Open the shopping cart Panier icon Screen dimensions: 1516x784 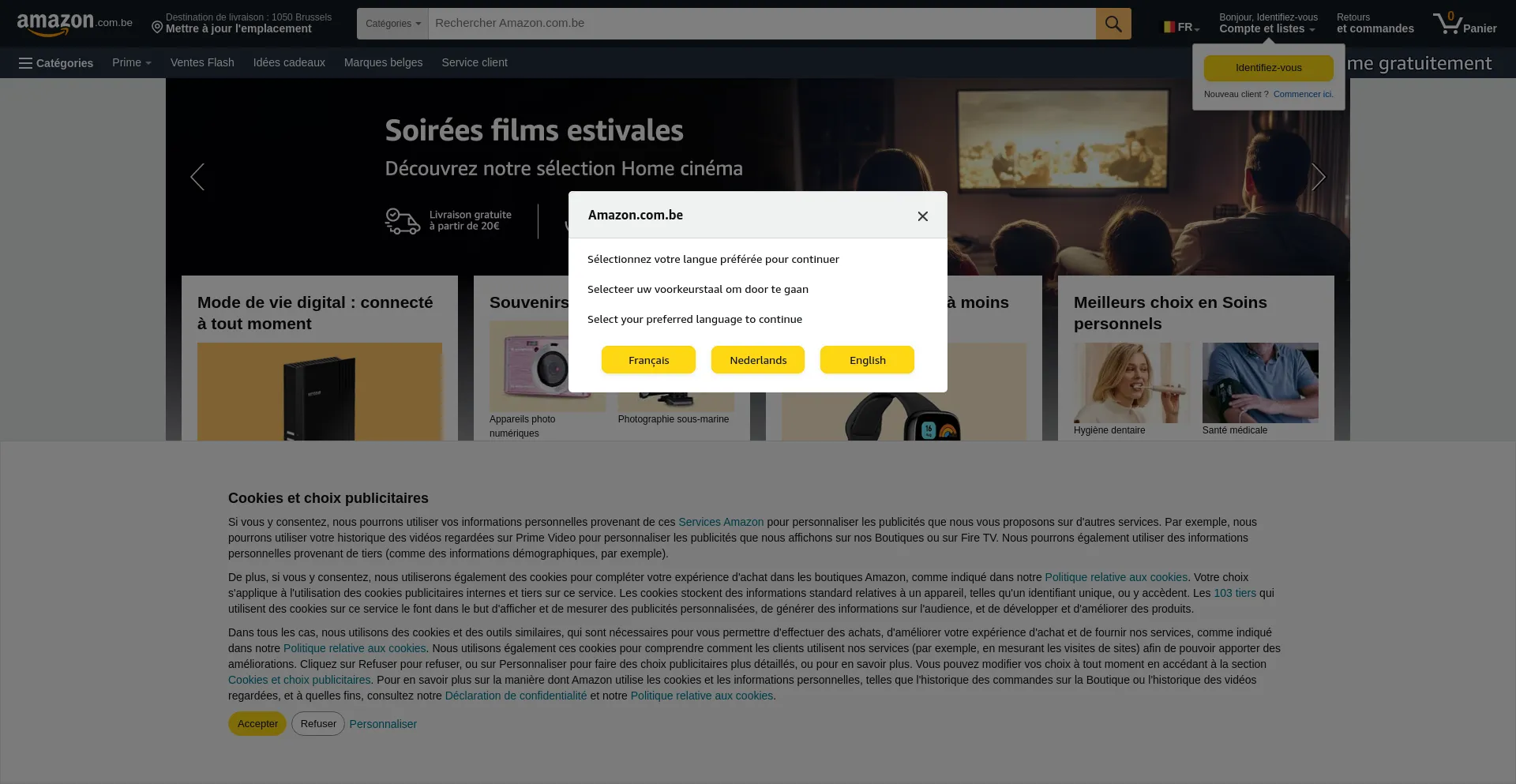click(1465, 24)
